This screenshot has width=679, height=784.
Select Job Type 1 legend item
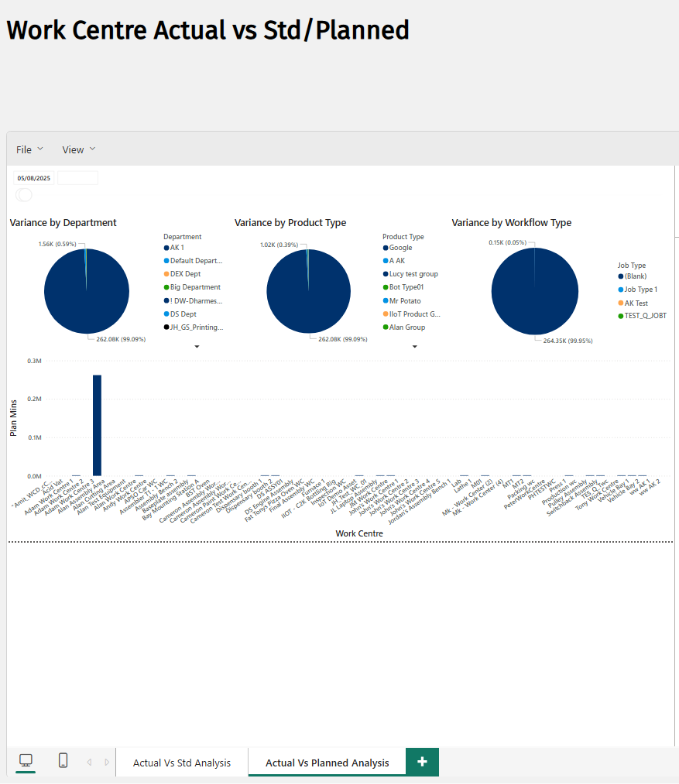coord(638,290)
